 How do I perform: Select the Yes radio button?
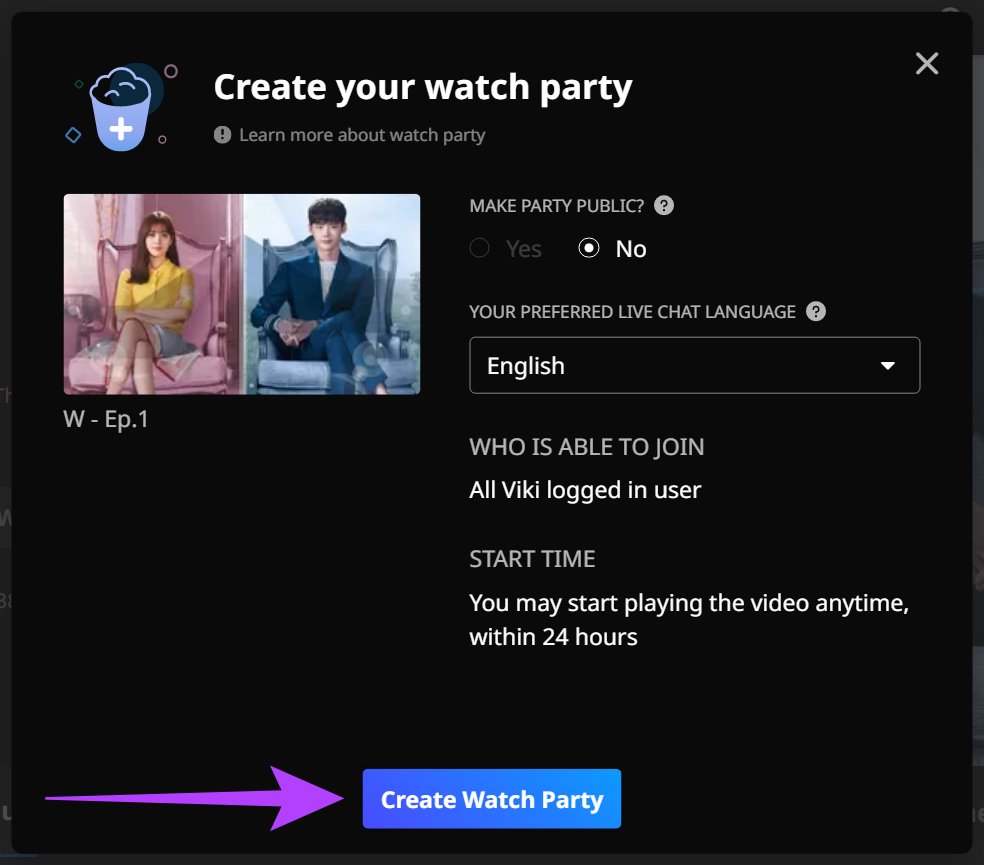(x=480, y=248)
